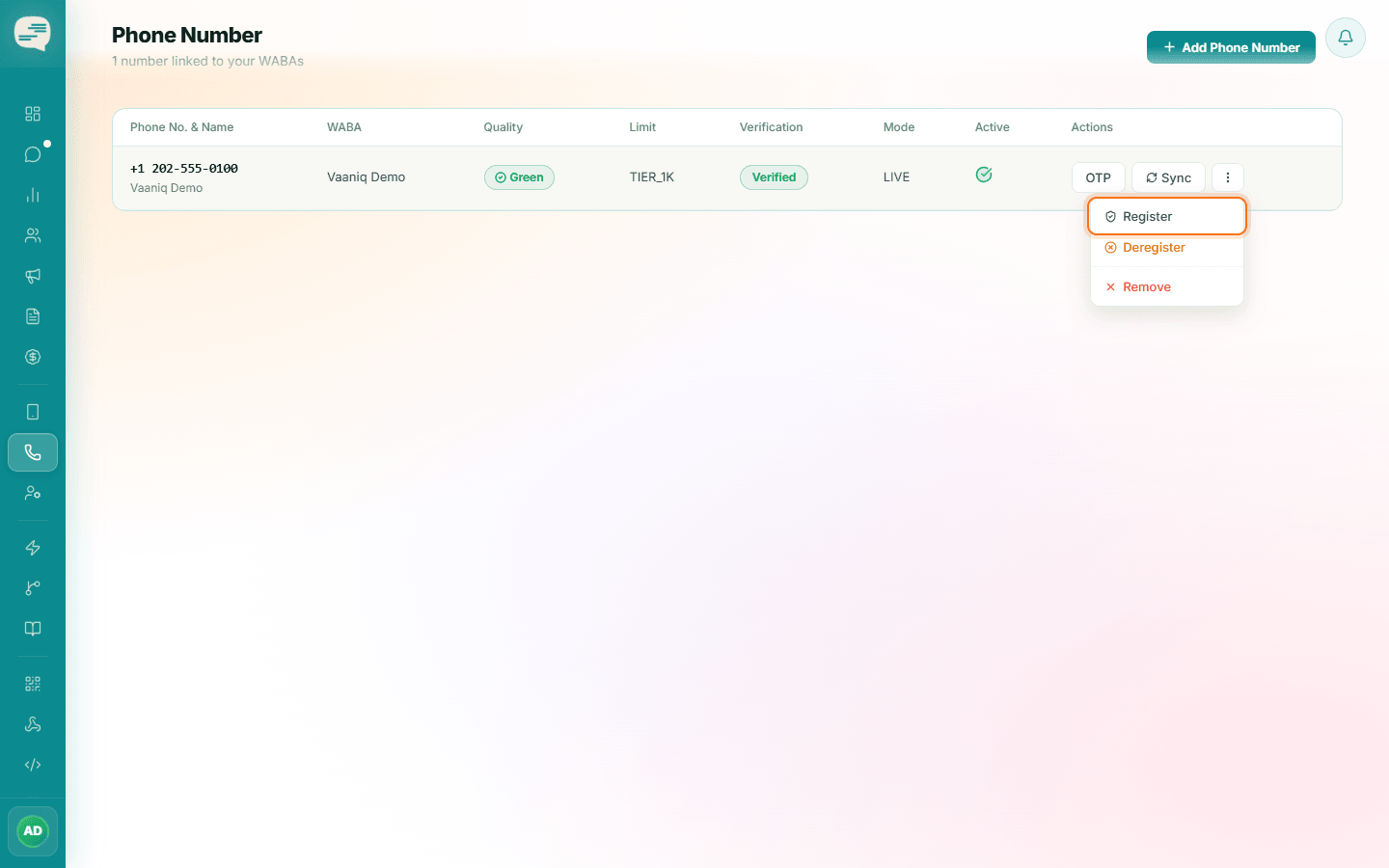The height and width of the screenshot is (868, 1389).
Task: Open the campaigns megaphone icon
Action: [x=33, y=276]
